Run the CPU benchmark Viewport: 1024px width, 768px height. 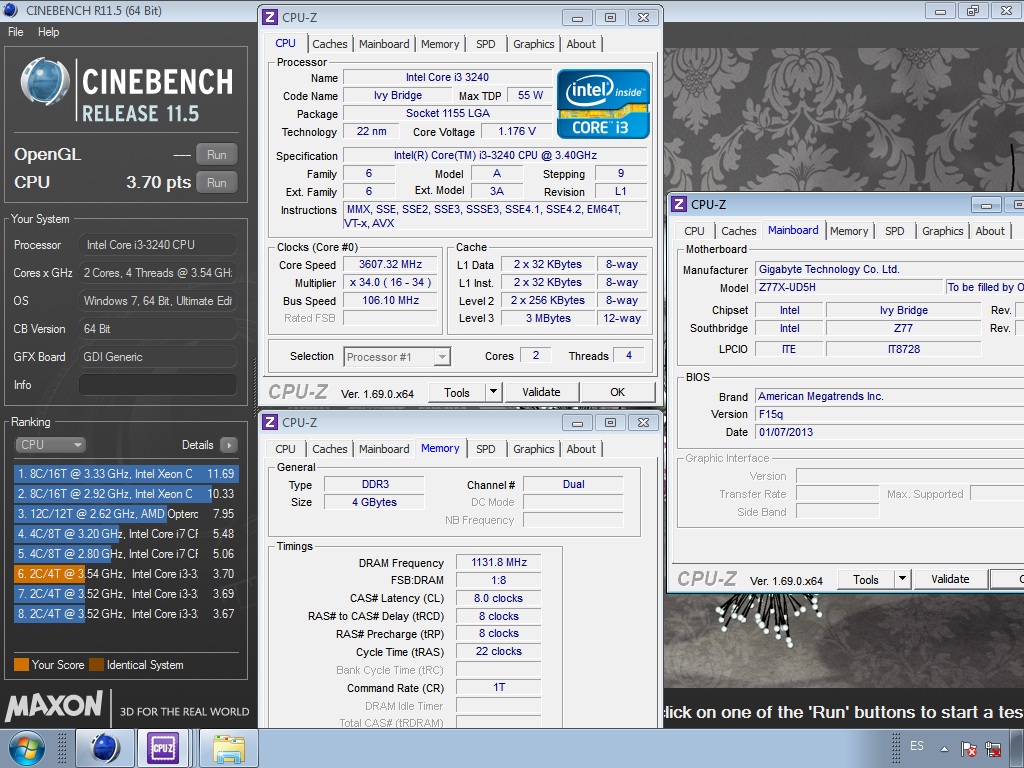tap(217, 183)
